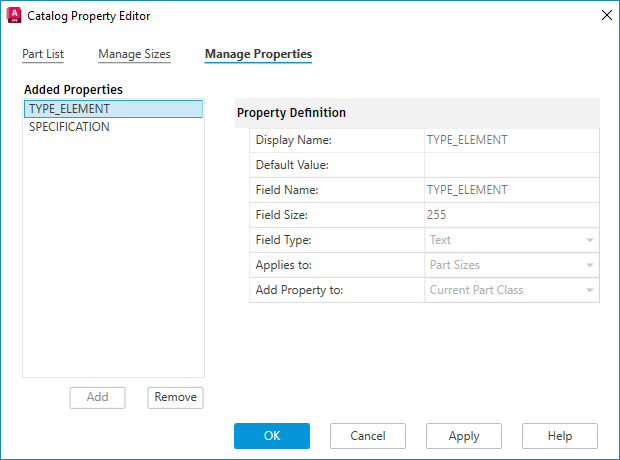Remove the selected property
620x460 pixels.
(x=176, y=397)
